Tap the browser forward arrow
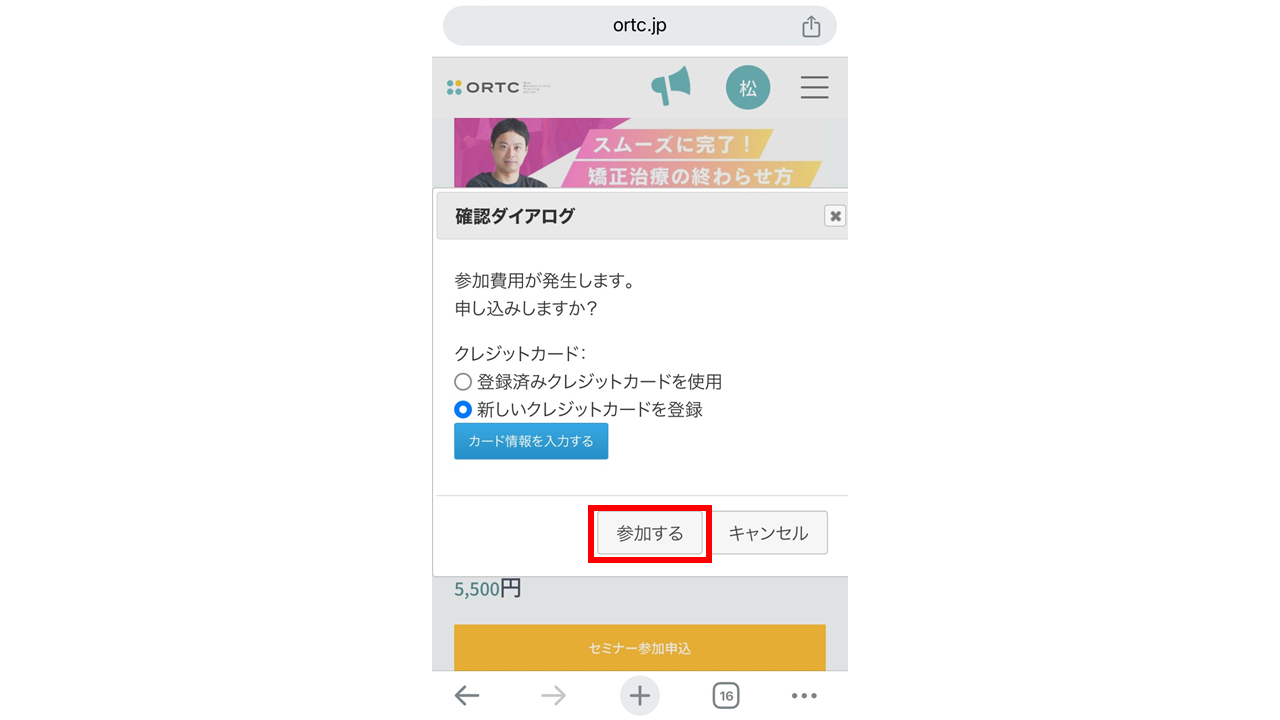 (x=553, y=696)
